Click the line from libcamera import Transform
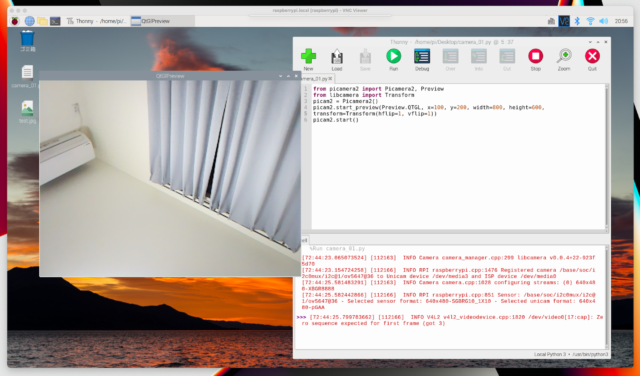Image resolution: width=640 pixels, height=376 pixels. (x=363, y=95)
